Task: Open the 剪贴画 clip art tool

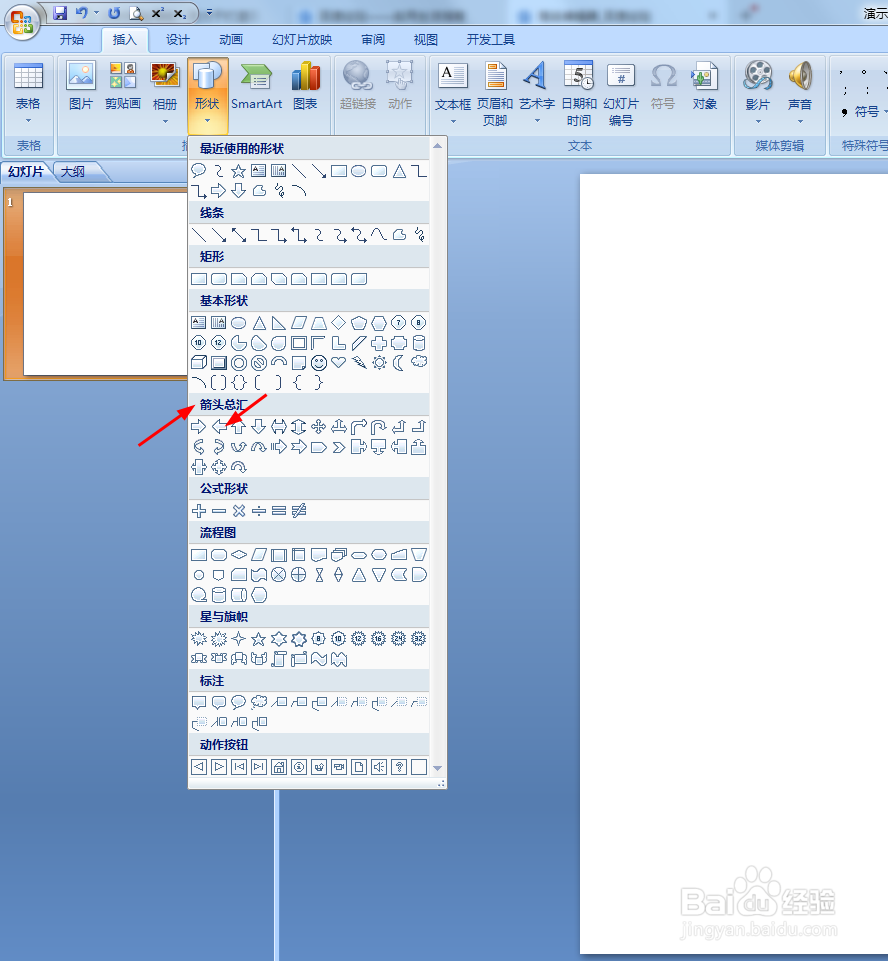Action: pos(123,86)
